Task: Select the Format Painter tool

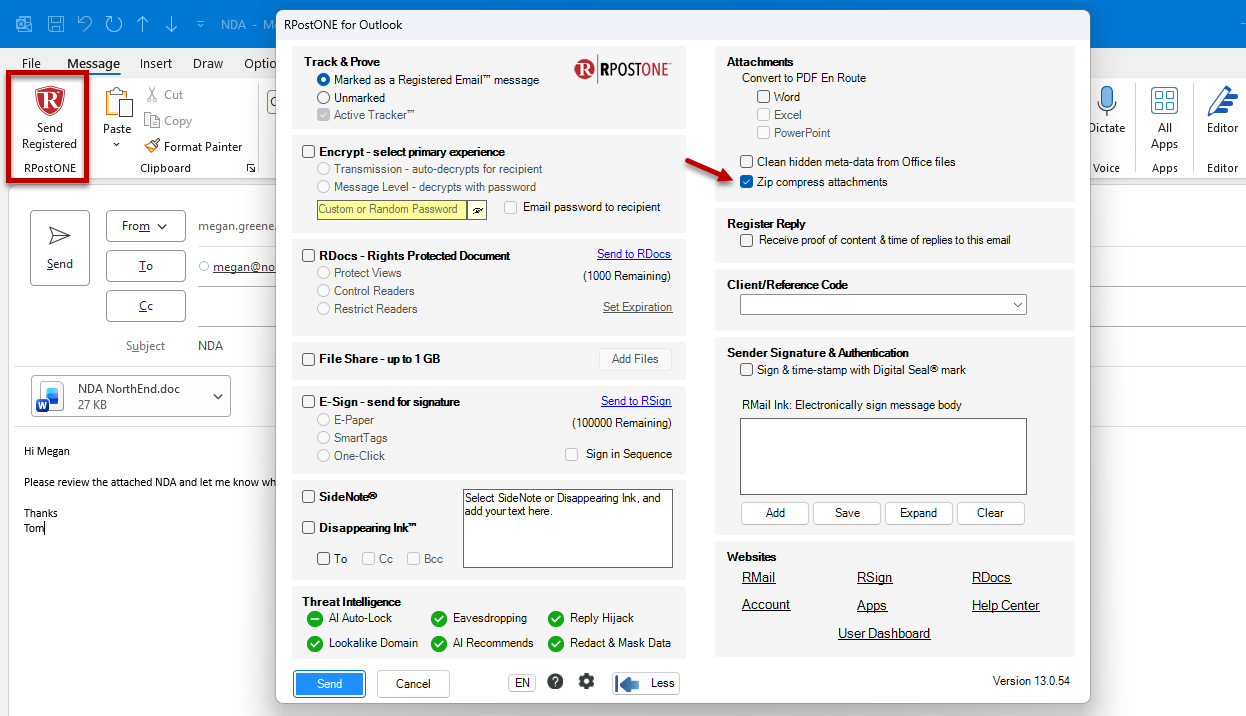Action: pyautogui.click(x=193, y=146)
